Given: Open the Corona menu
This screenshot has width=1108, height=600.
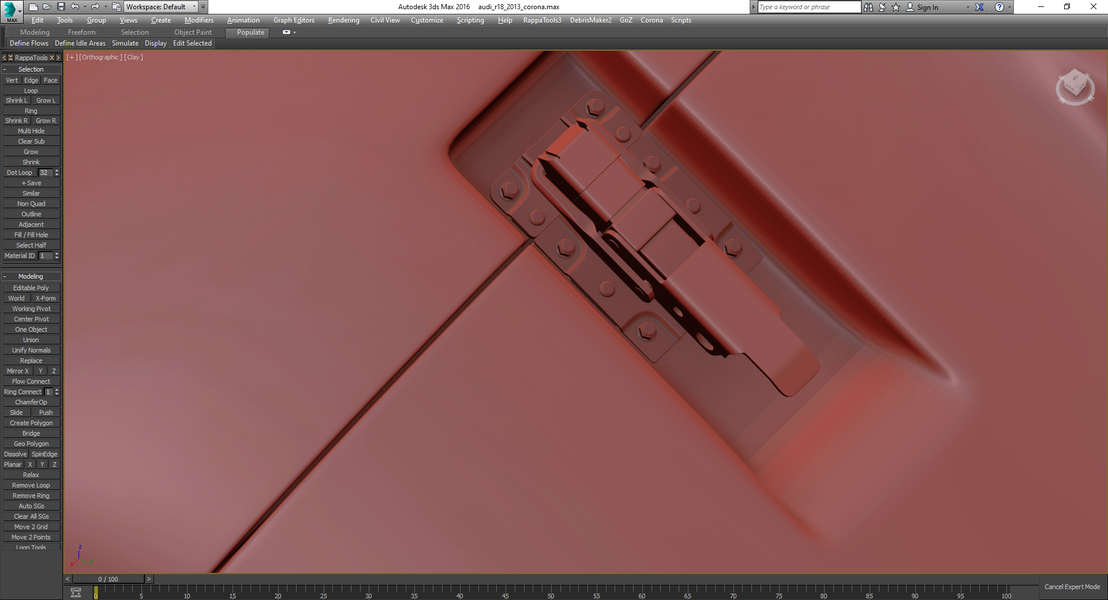Looking at the screenshot, I should (x=652, y=20).
